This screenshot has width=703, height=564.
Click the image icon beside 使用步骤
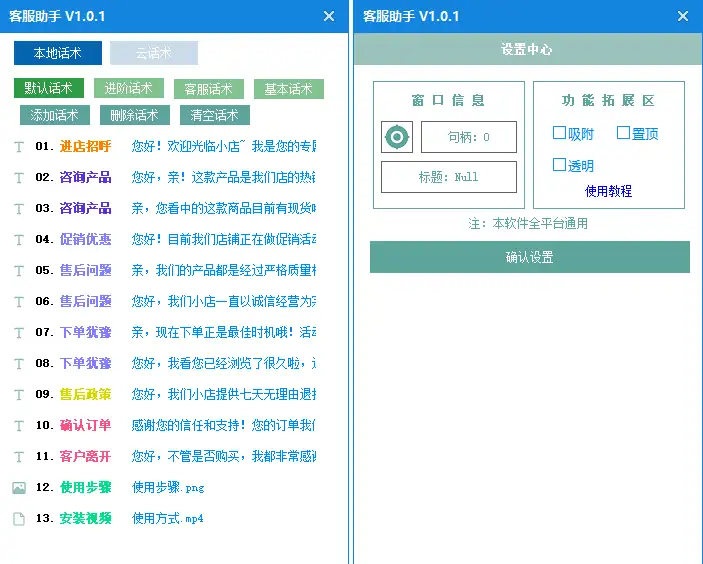coord(19,488)
